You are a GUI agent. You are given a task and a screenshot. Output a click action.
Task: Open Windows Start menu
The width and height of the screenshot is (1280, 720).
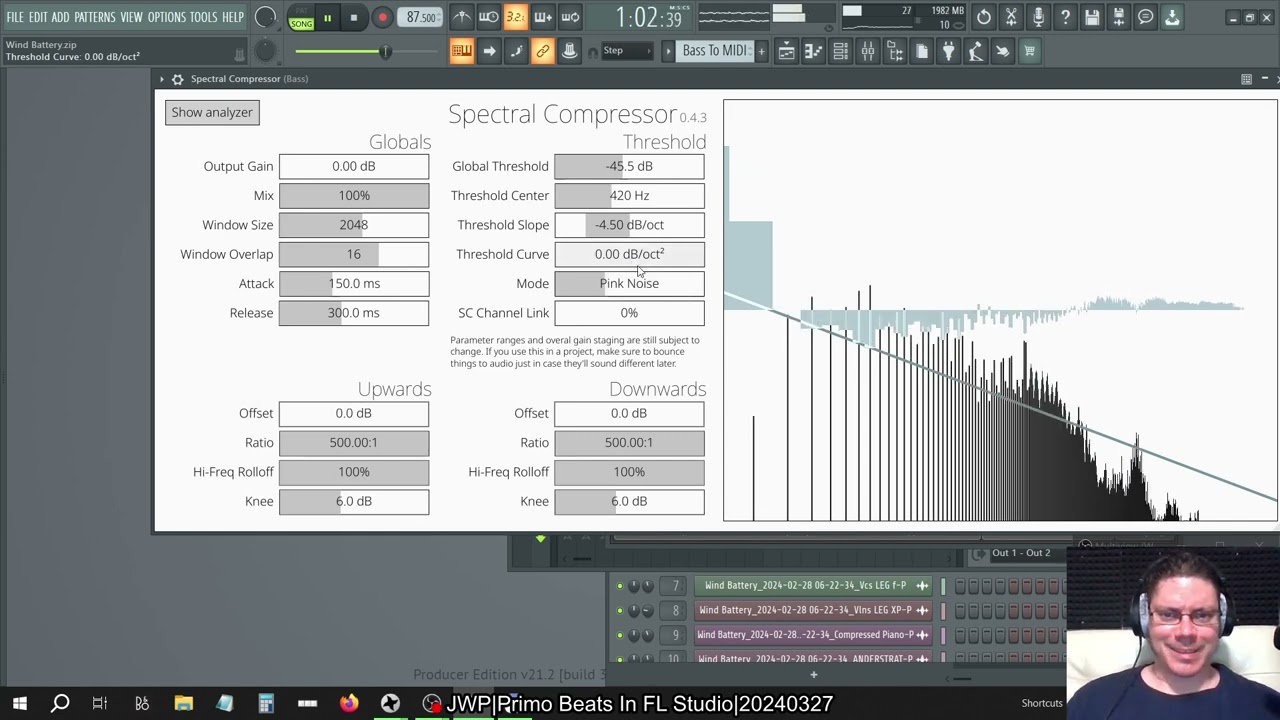click(20, 704)
